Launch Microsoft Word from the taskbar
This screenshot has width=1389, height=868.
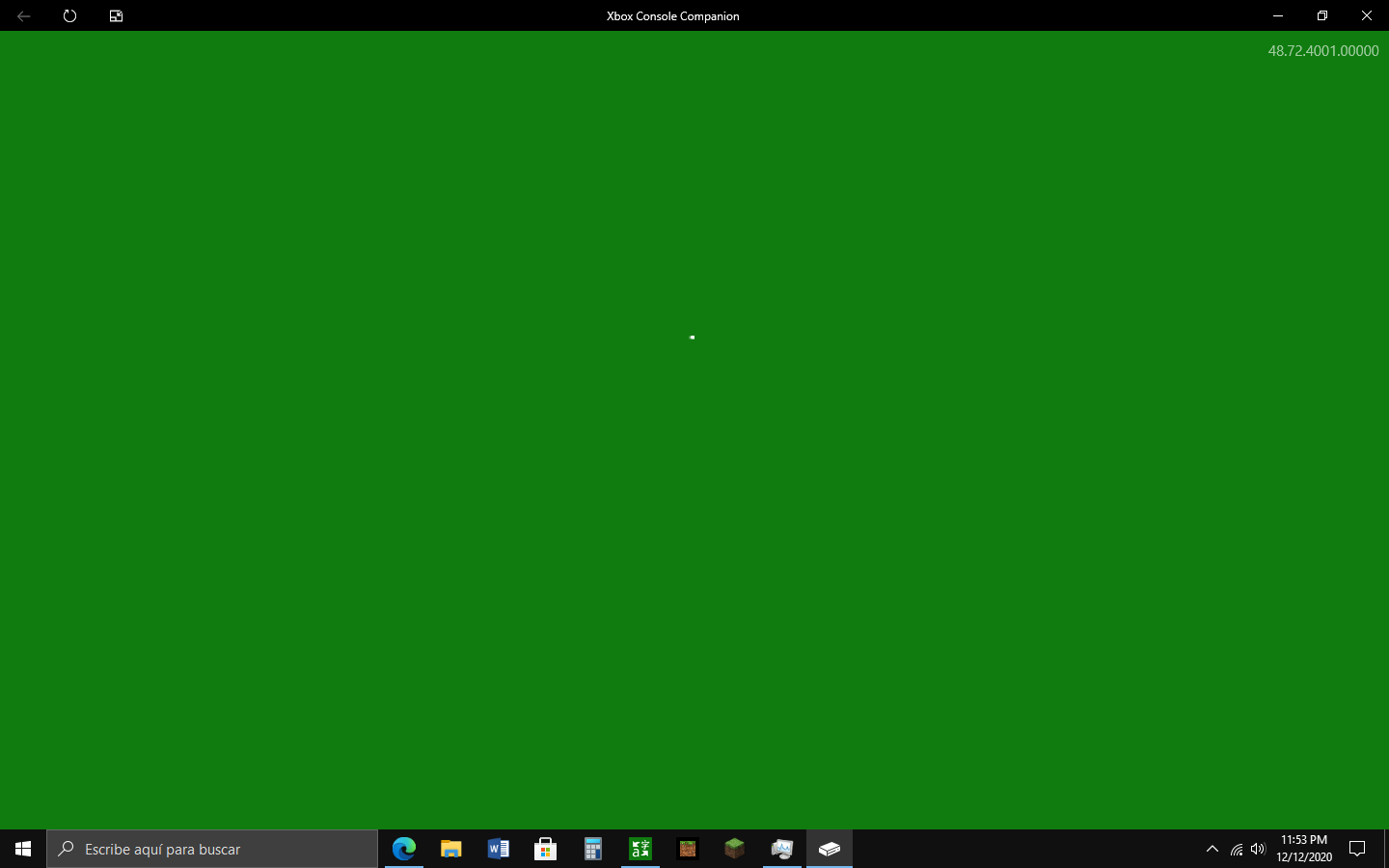pos(499,849)
